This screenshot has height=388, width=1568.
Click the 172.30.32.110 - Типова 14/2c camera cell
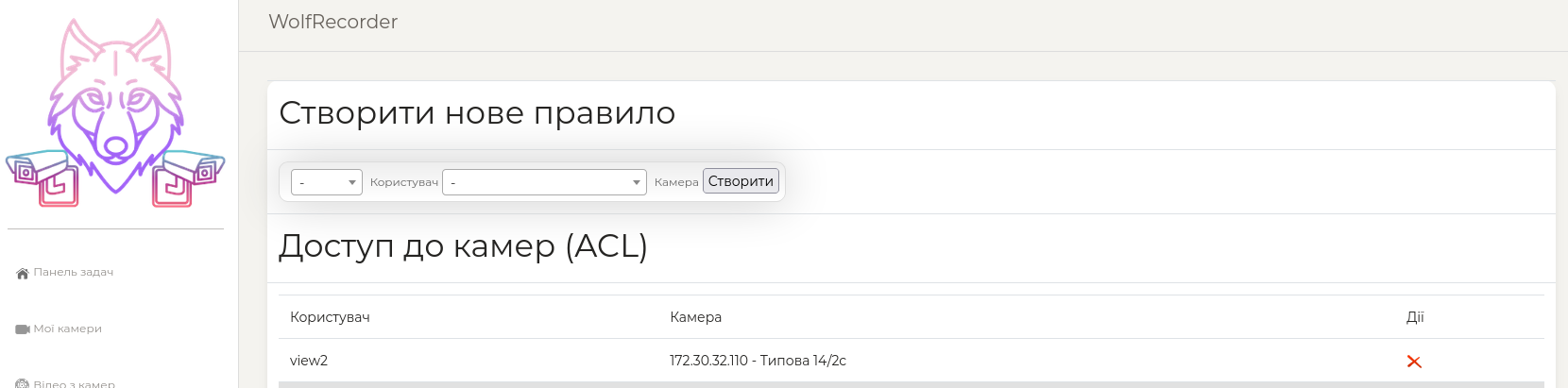tap(758, 361)
